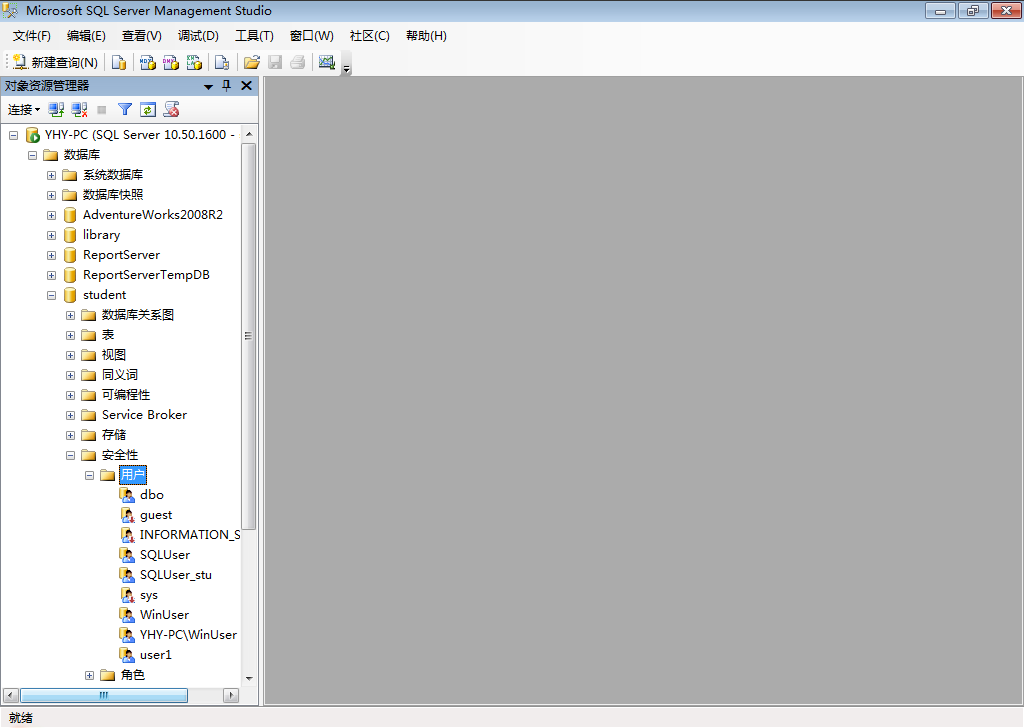
Task: Click the Print icon in toolbar
Action: point(298,63)
